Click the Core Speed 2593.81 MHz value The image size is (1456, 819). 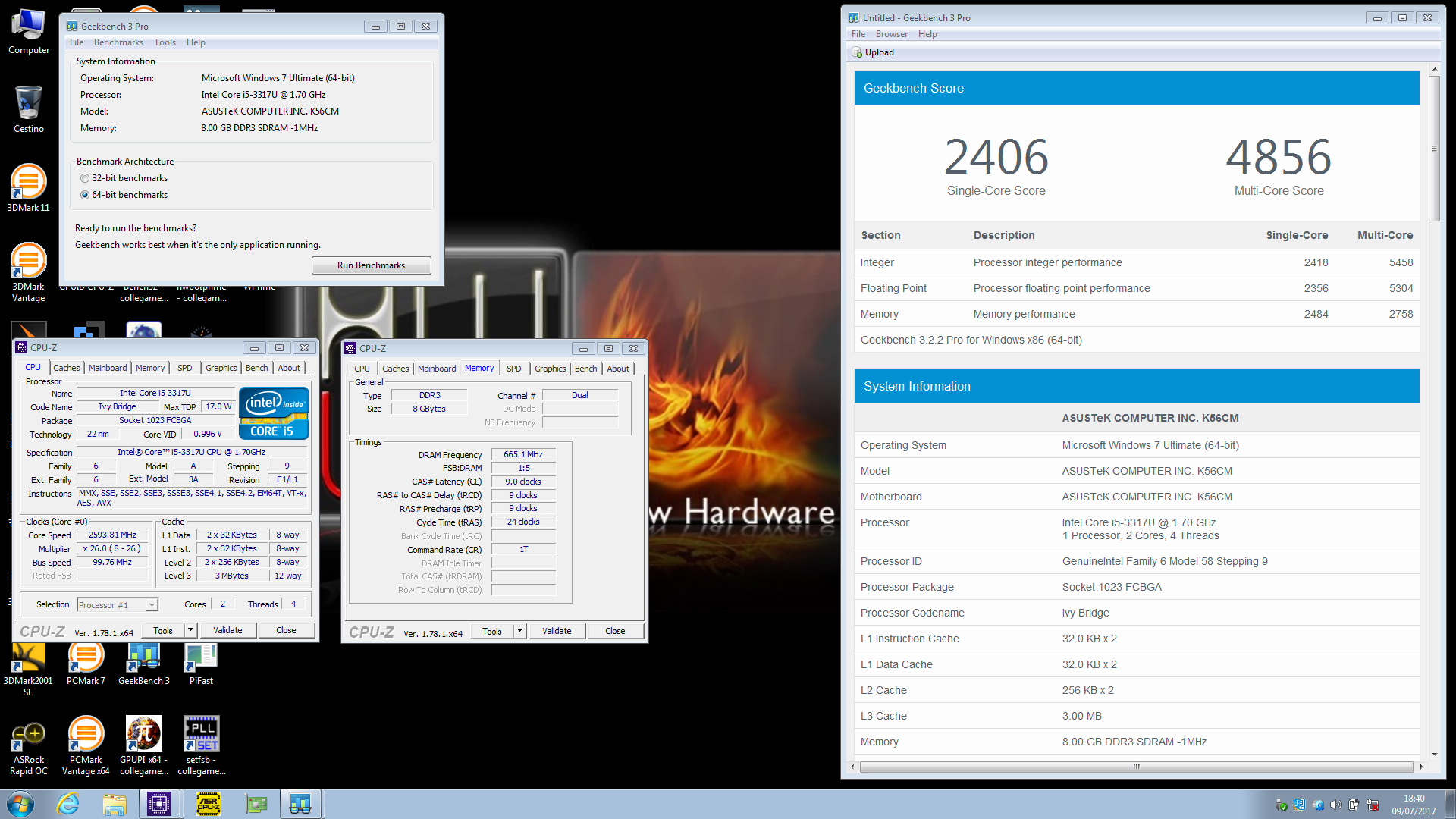click(112, 535)
